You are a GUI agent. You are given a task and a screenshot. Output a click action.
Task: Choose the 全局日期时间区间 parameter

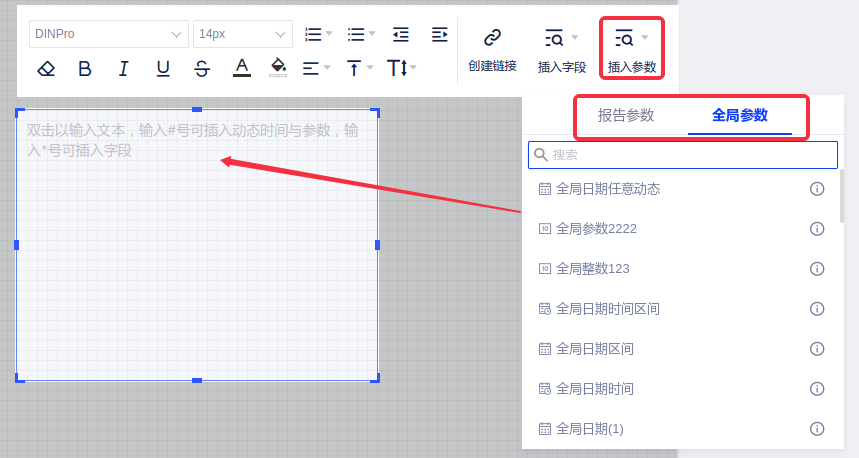pyautogui.click(x=607, y=309)
